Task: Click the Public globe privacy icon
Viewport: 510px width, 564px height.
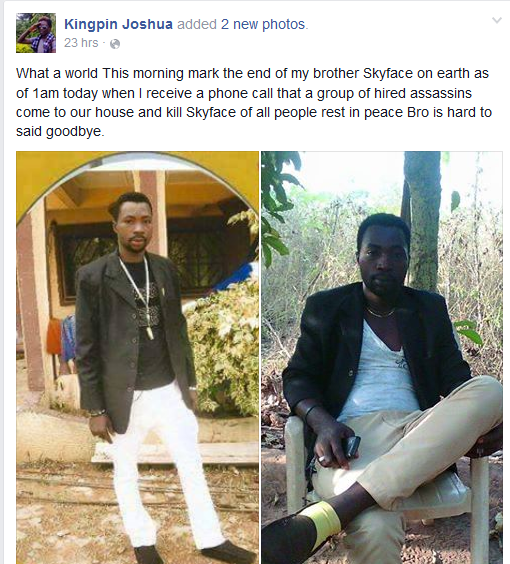Action: pos(115,44)
